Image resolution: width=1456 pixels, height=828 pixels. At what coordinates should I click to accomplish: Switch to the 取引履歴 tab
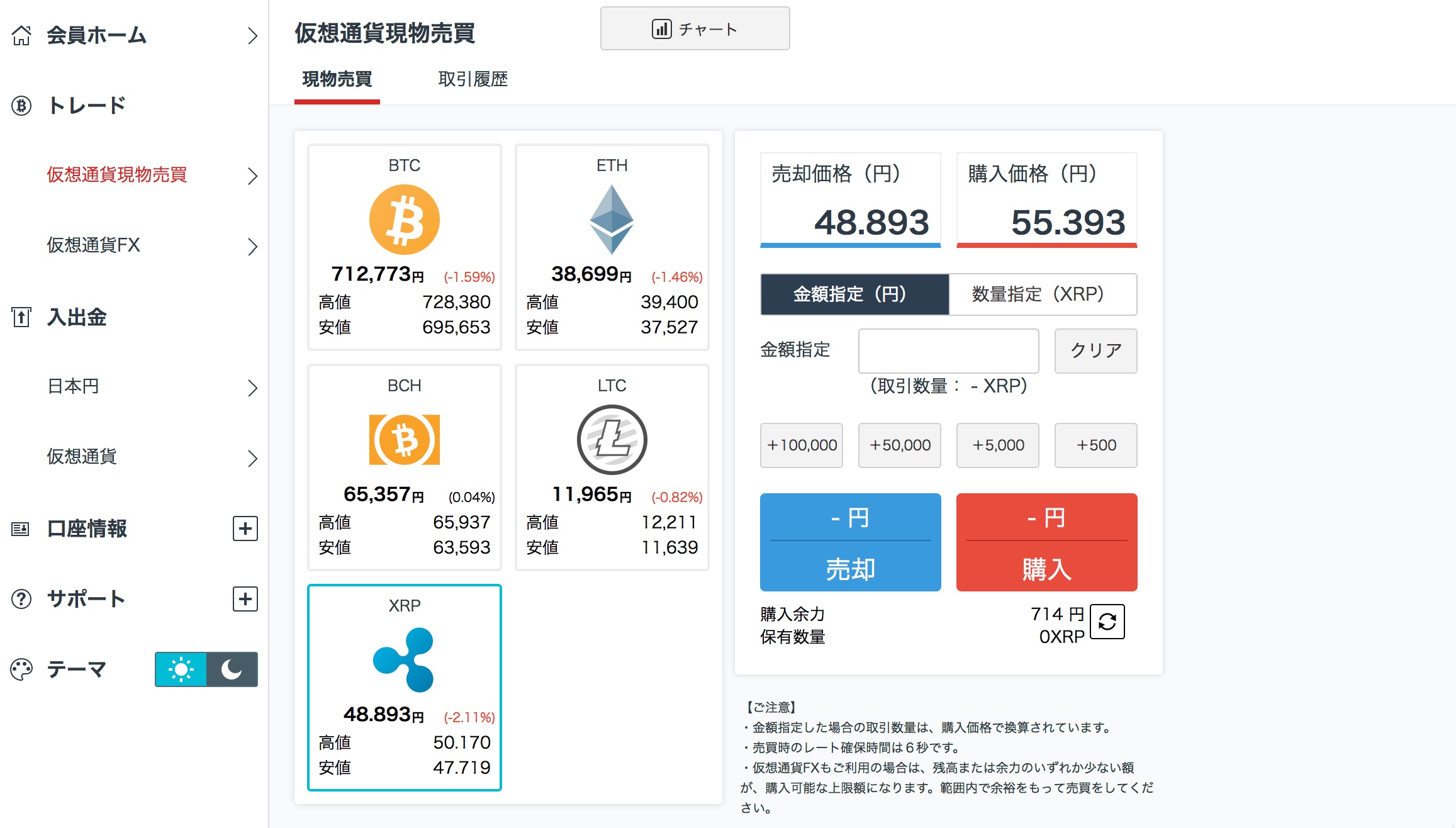pyautogui.click(x=473, y=79)
